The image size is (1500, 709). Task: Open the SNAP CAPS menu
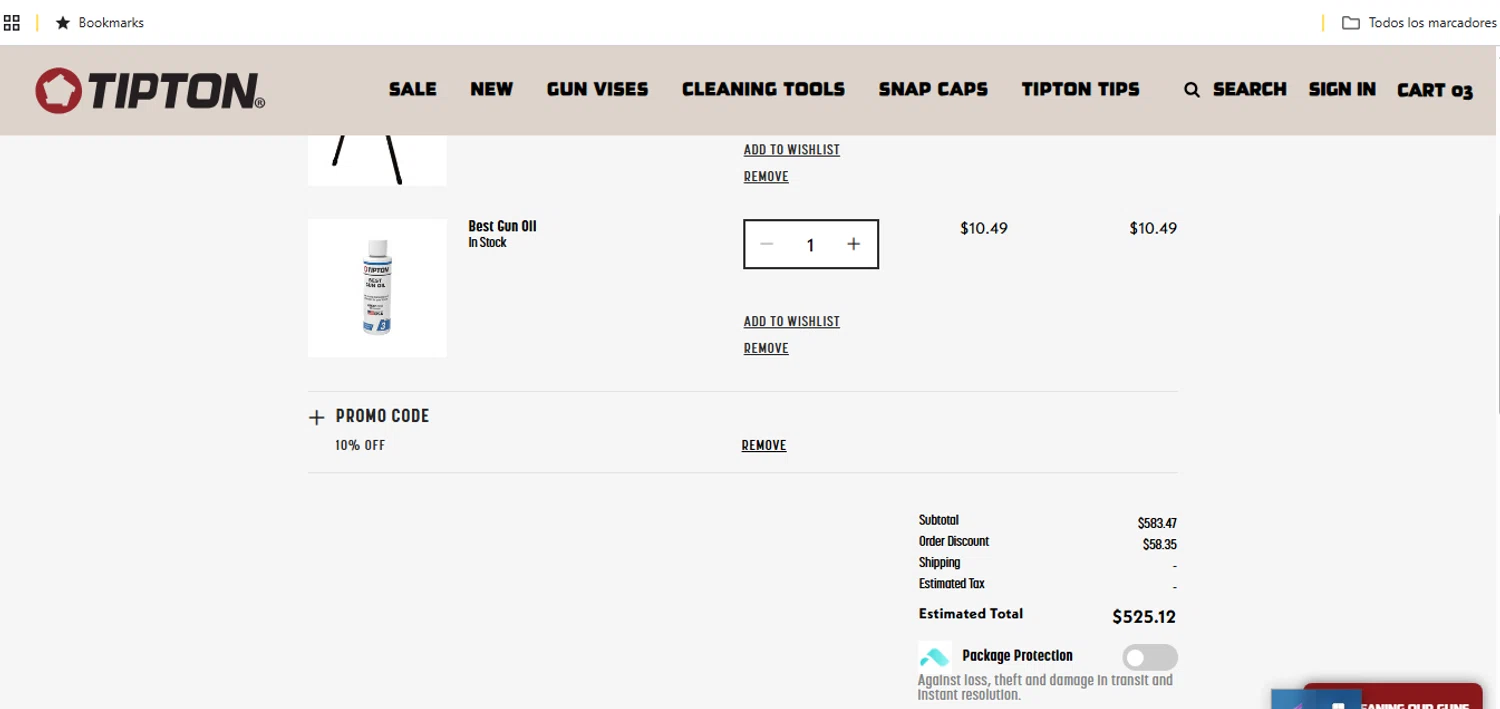pyautogui.click(x=933, y=89)
